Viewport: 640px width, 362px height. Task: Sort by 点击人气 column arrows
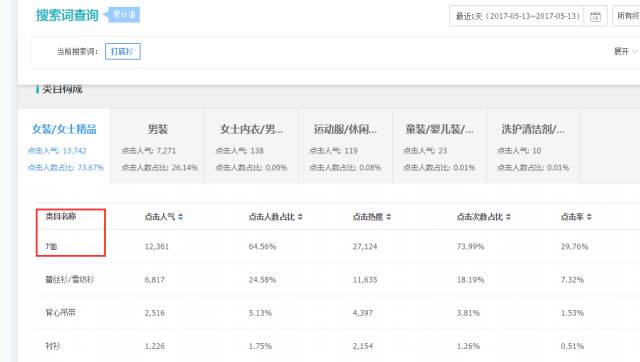180,217
